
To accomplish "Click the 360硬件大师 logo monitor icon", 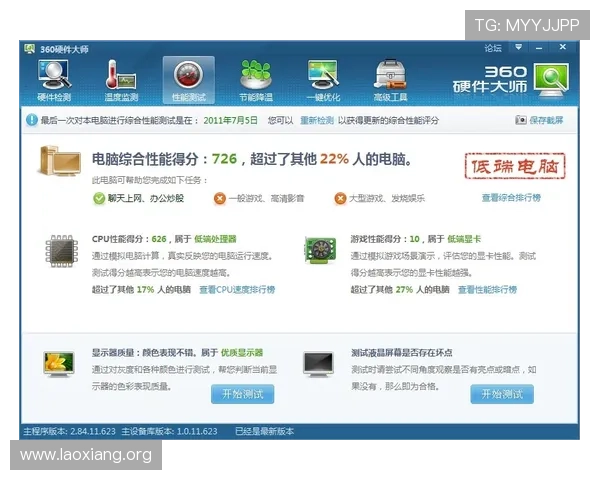I will (551, 80).
